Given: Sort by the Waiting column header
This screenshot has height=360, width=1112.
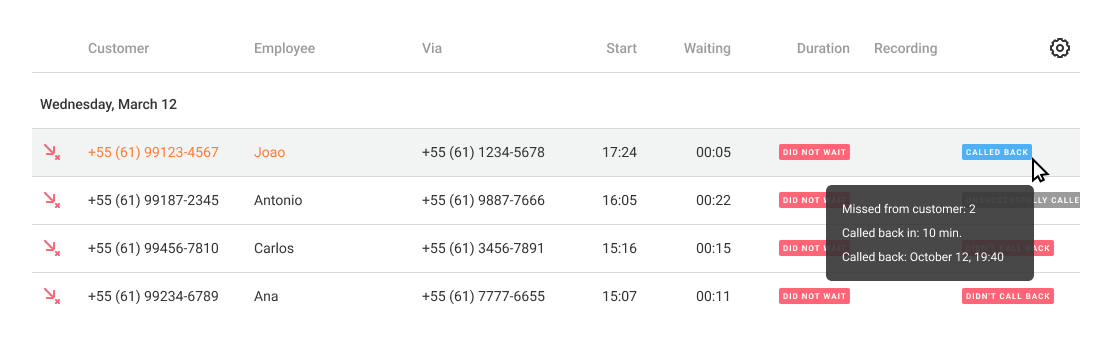Looking at the screenshot, I should click(707, 49).
